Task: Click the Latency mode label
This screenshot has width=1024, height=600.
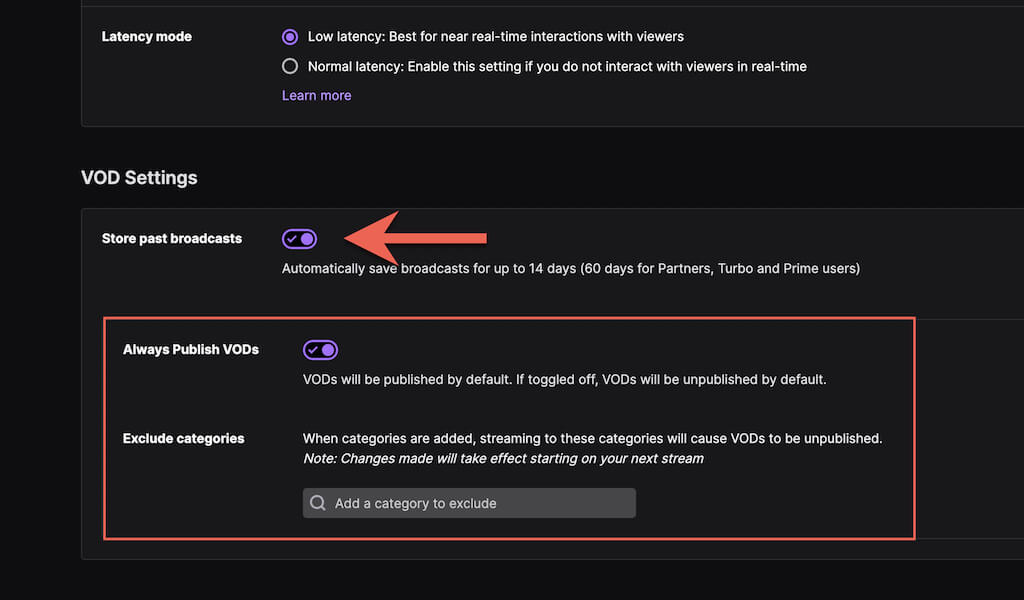Action: click(x=147, y=37)
